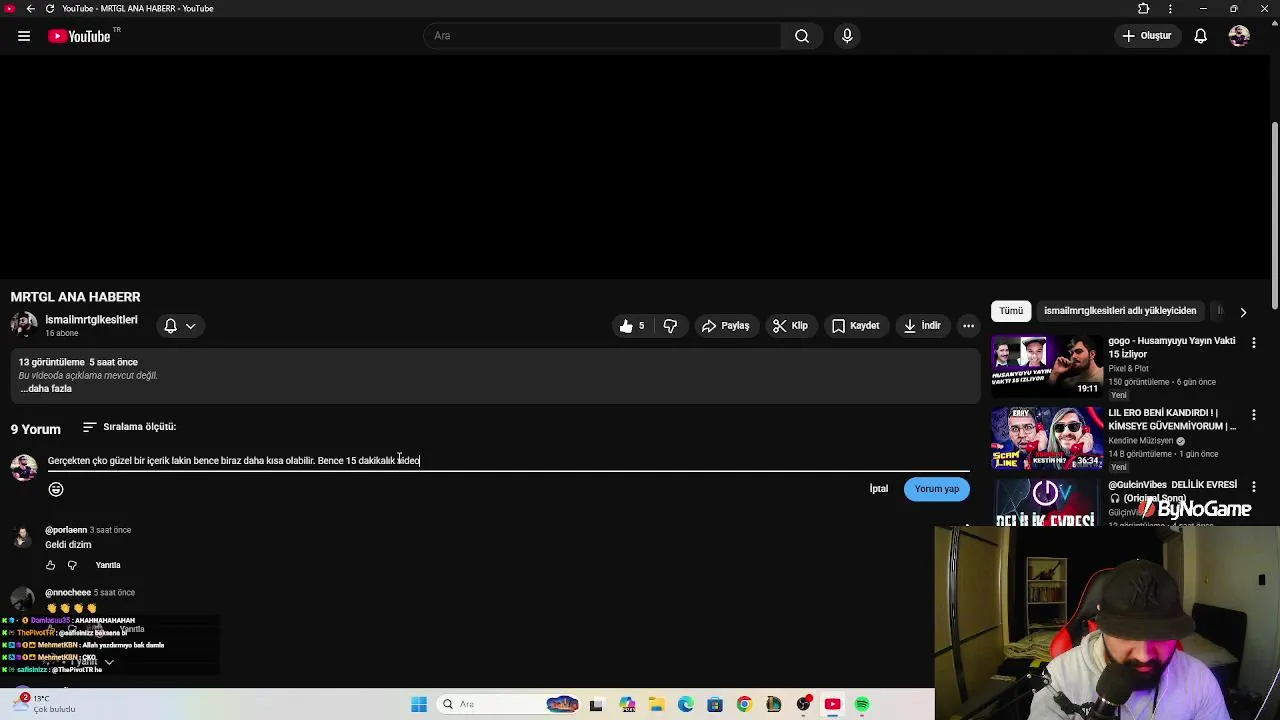Select the Tümü filter chip
The width and height of the screenshot is (1280, 720).
pos(1011,311)
